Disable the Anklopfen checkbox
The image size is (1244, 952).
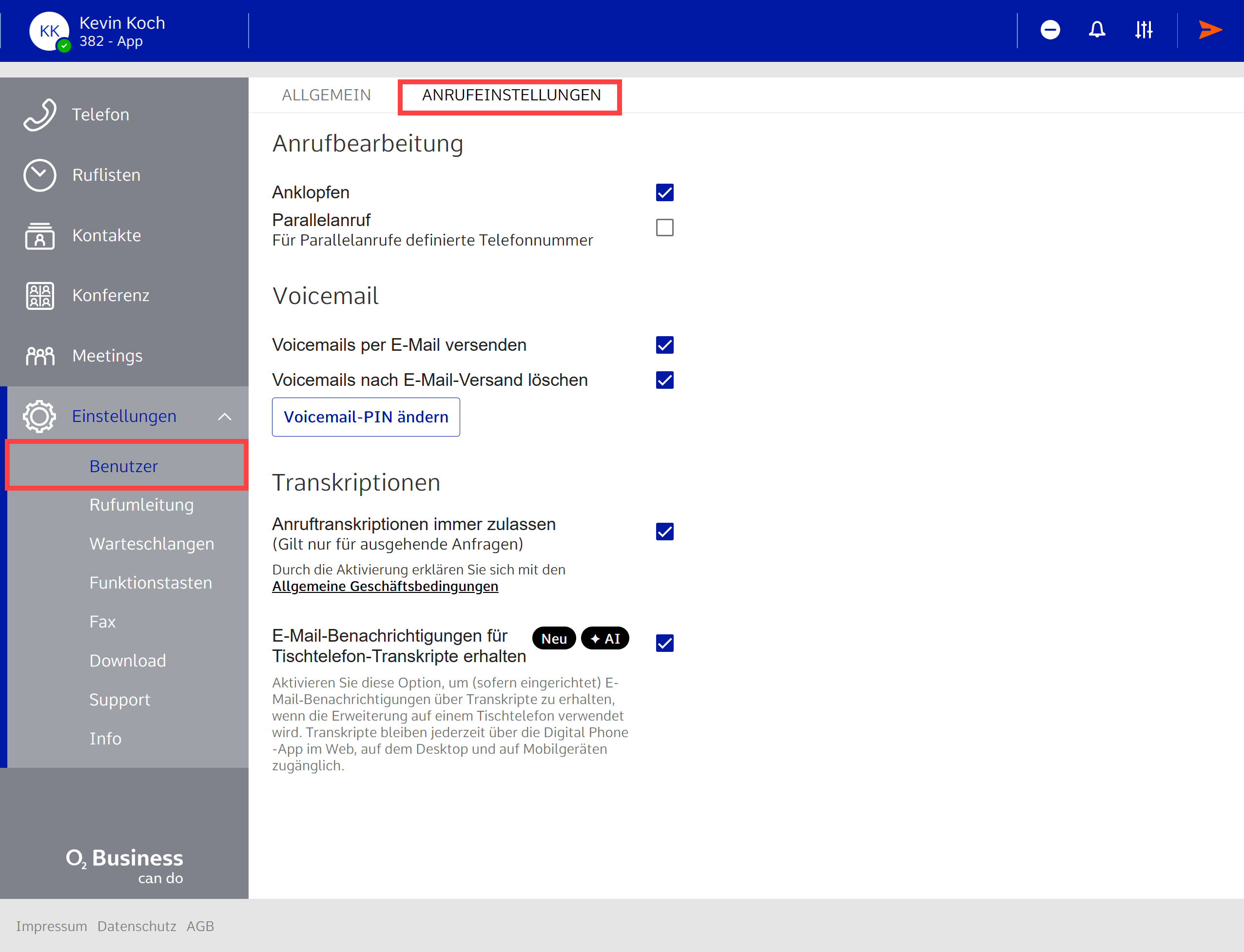[664, 192]
